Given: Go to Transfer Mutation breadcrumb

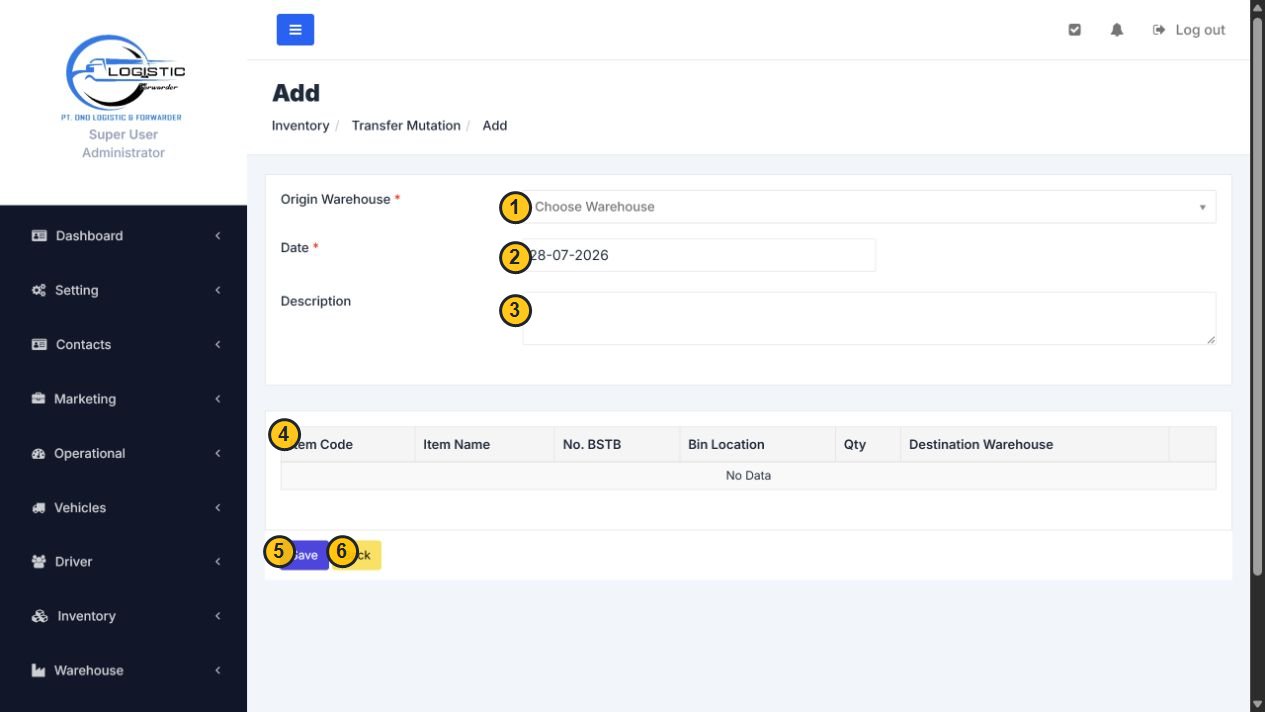Looking at the screenshot, I should [x=406, y=126].
